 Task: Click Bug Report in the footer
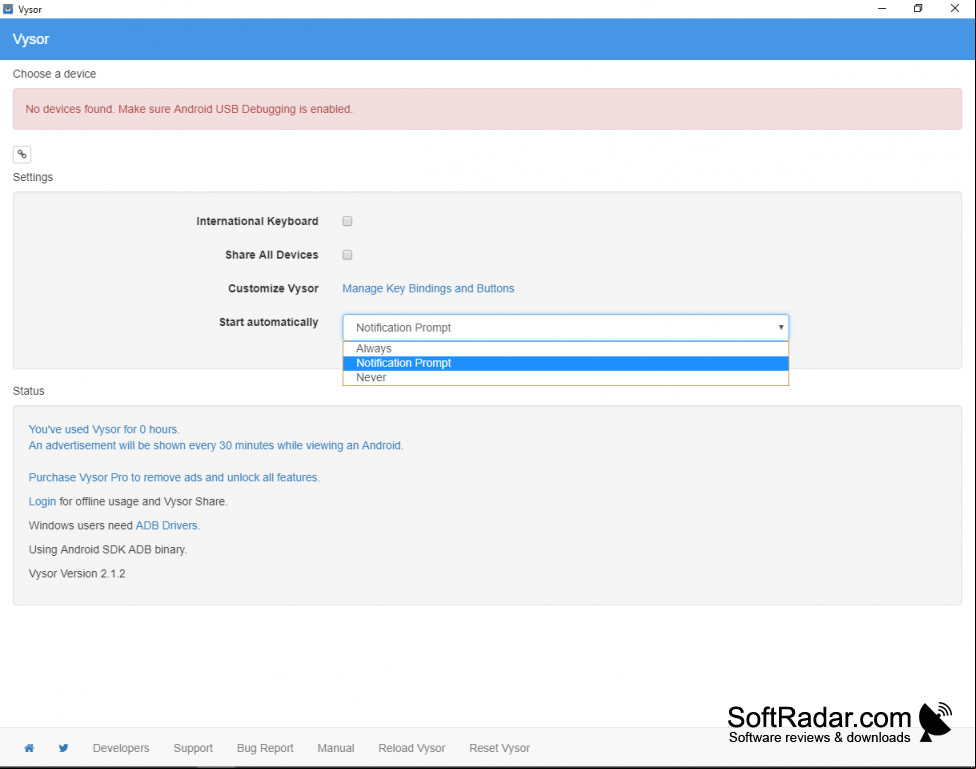point(265,748)
